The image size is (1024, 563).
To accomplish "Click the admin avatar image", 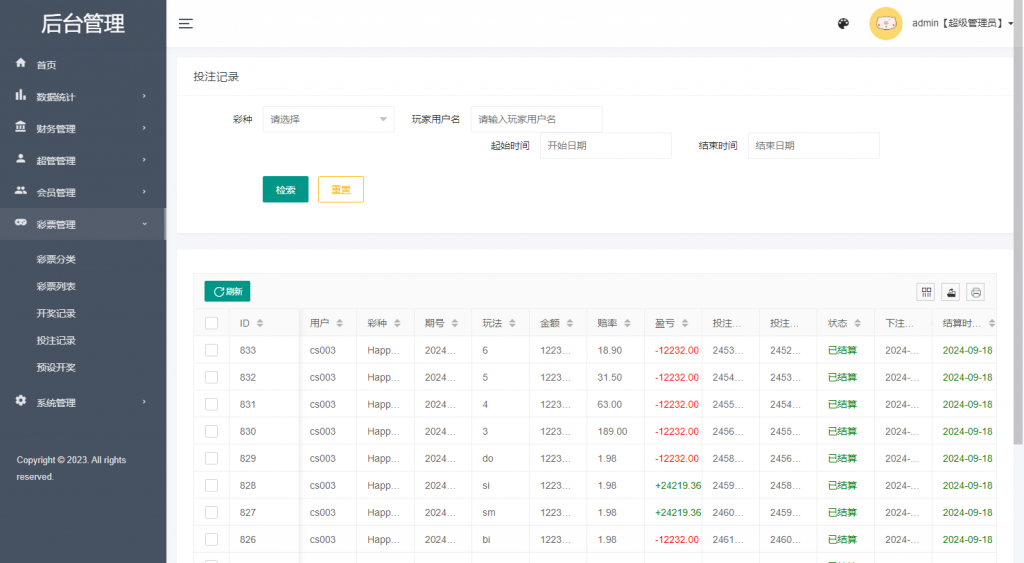I will pos(886,24).
